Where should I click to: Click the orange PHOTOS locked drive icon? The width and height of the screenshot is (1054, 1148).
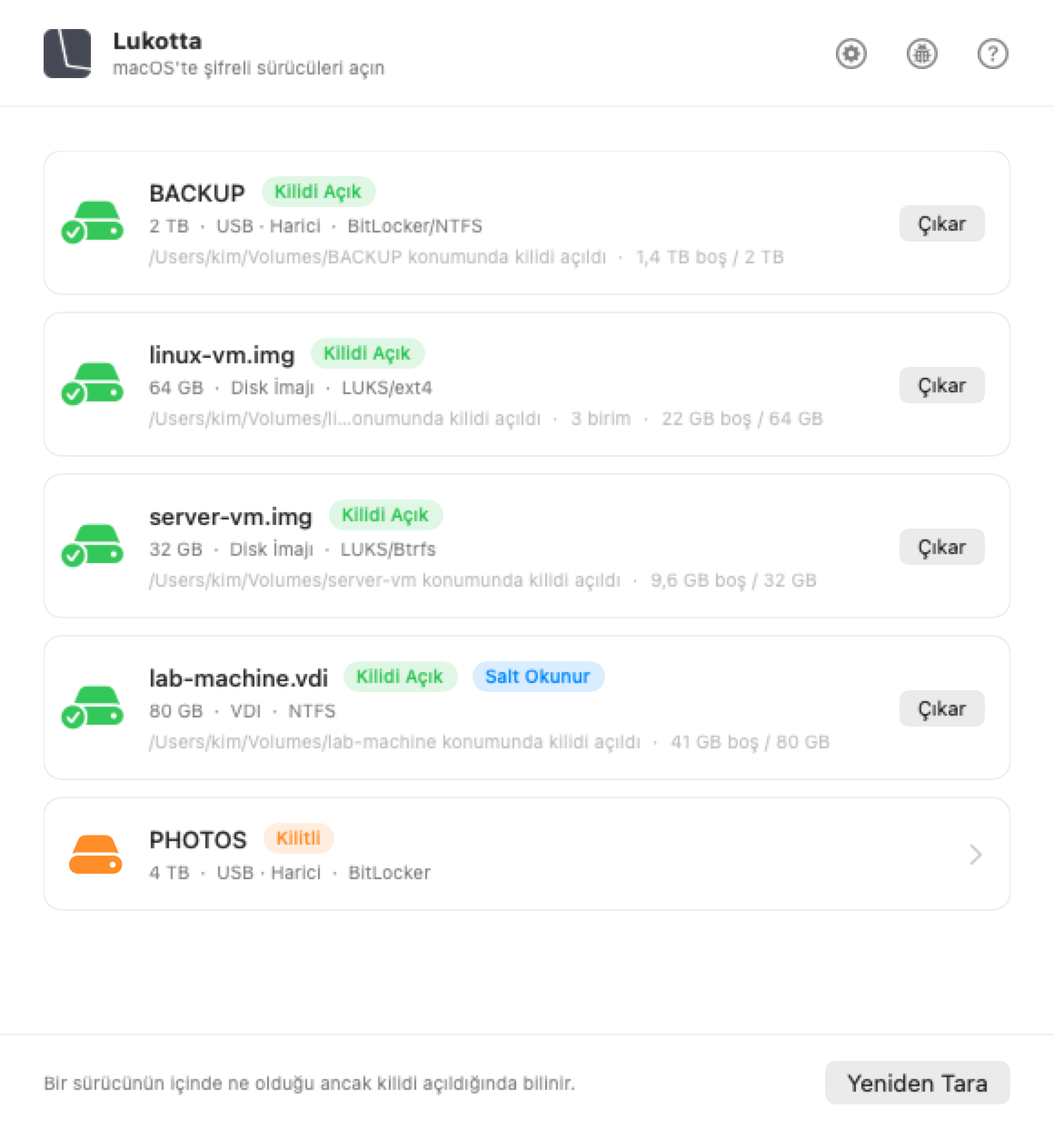coord(95,854)
